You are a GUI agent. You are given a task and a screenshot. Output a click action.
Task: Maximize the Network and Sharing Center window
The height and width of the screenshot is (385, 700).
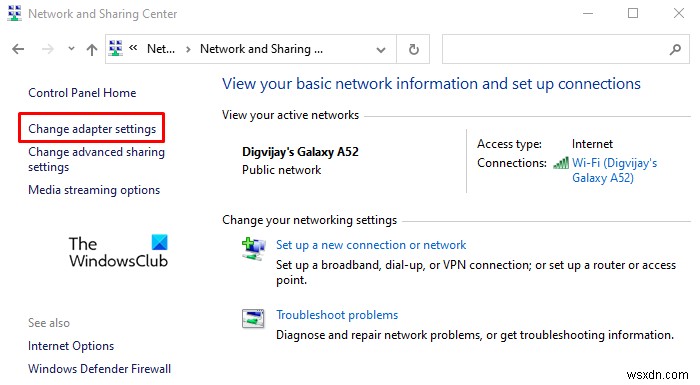633,13
